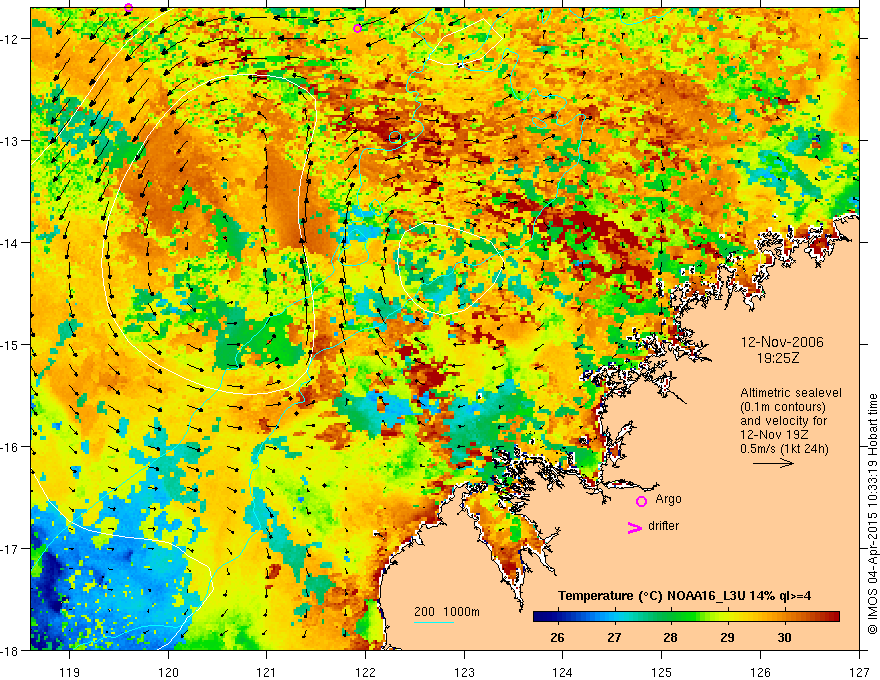Viewport: 880px width, 680px height.
Task: Click the magenta drifter legend arrow
Action: tap(635, 528)
